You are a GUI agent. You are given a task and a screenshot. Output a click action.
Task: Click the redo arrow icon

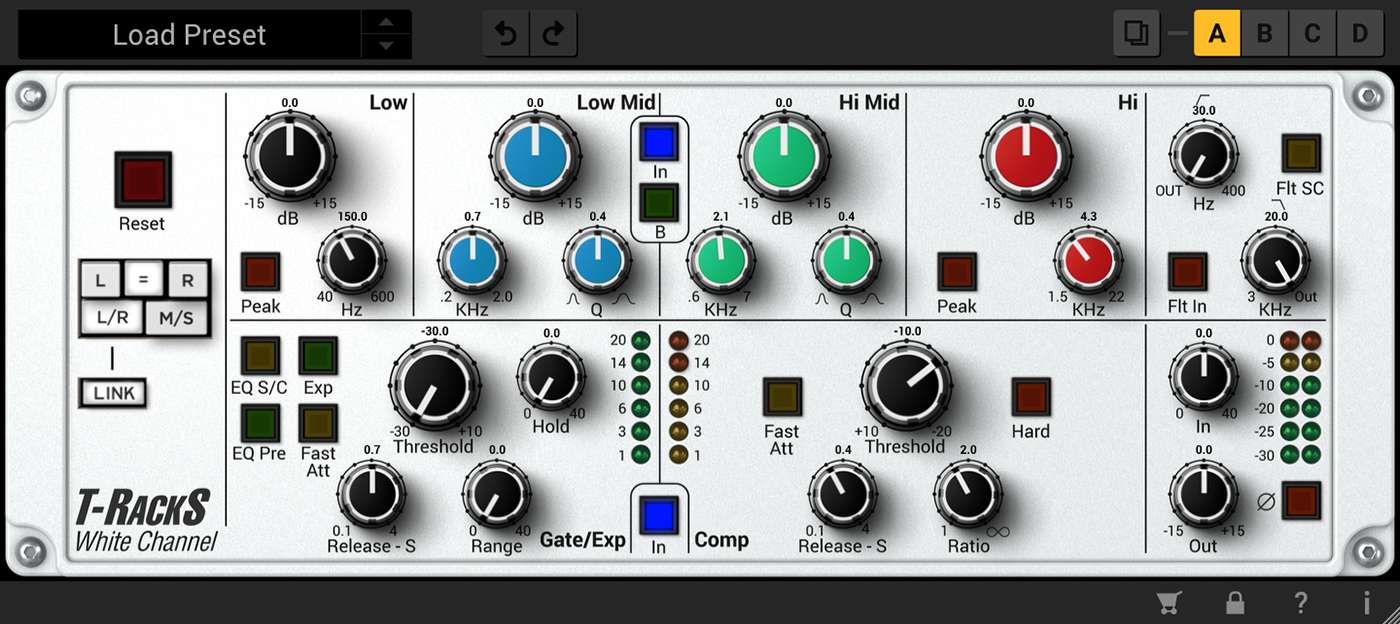click(x=552, y=35)
